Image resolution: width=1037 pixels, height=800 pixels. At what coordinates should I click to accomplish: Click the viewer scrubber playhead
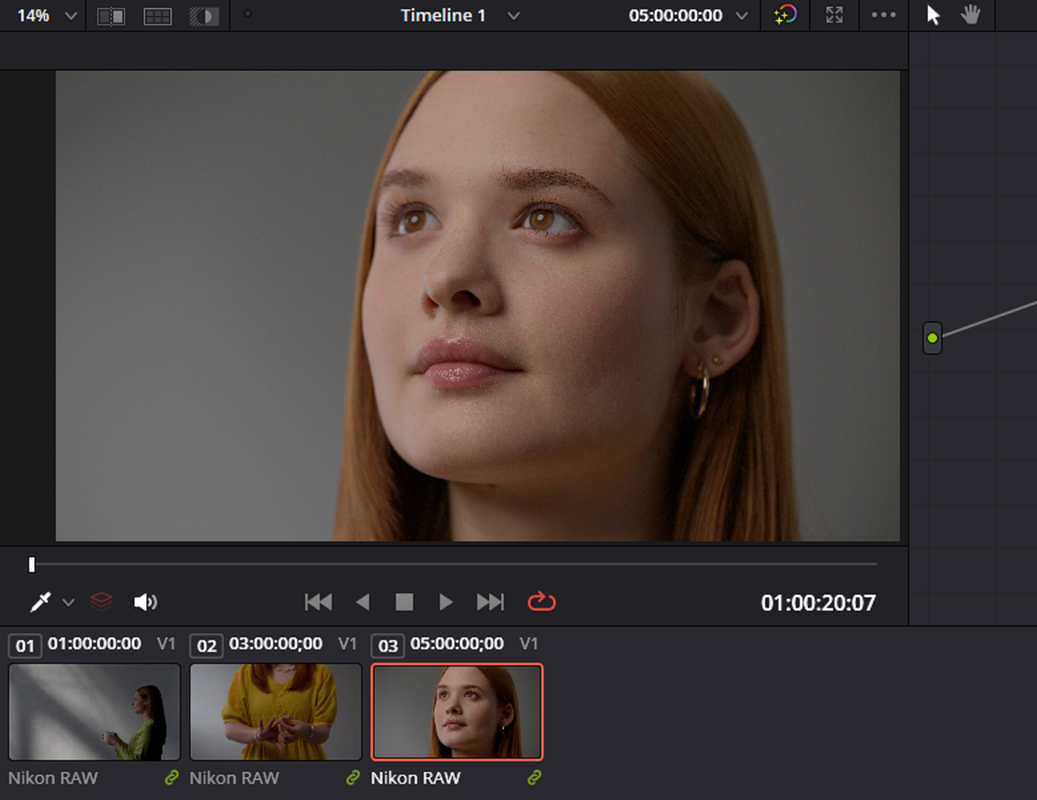click(x=32, y=565)
